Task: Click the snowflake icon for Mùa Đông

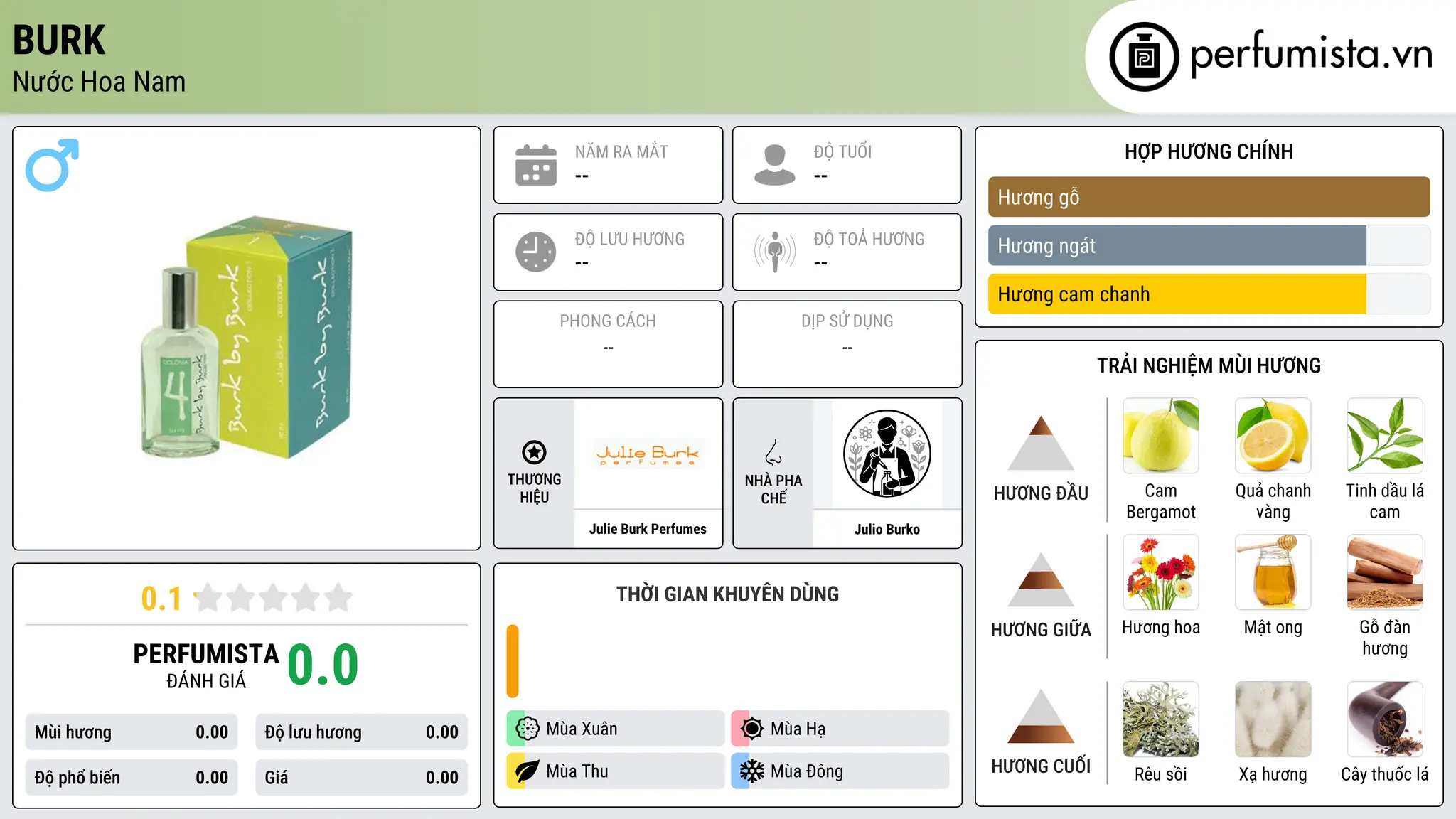Action: (752, 771)
